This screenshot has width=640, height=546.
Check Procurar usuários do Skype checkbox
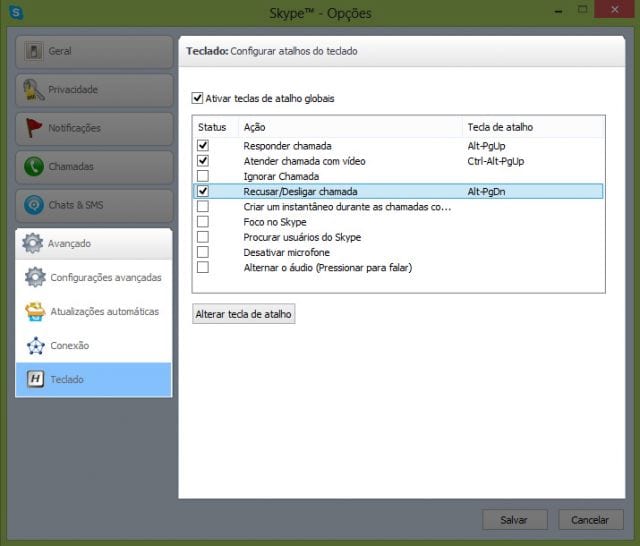(203, 237)
